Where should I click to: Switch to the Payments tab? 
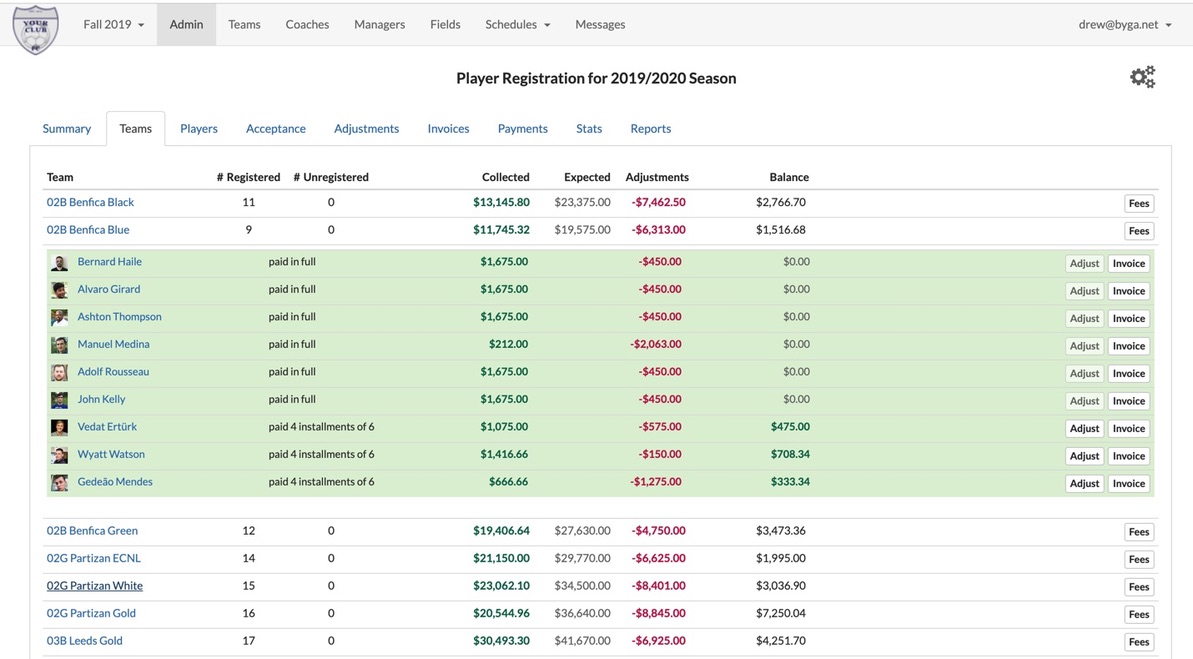point(522,128)
